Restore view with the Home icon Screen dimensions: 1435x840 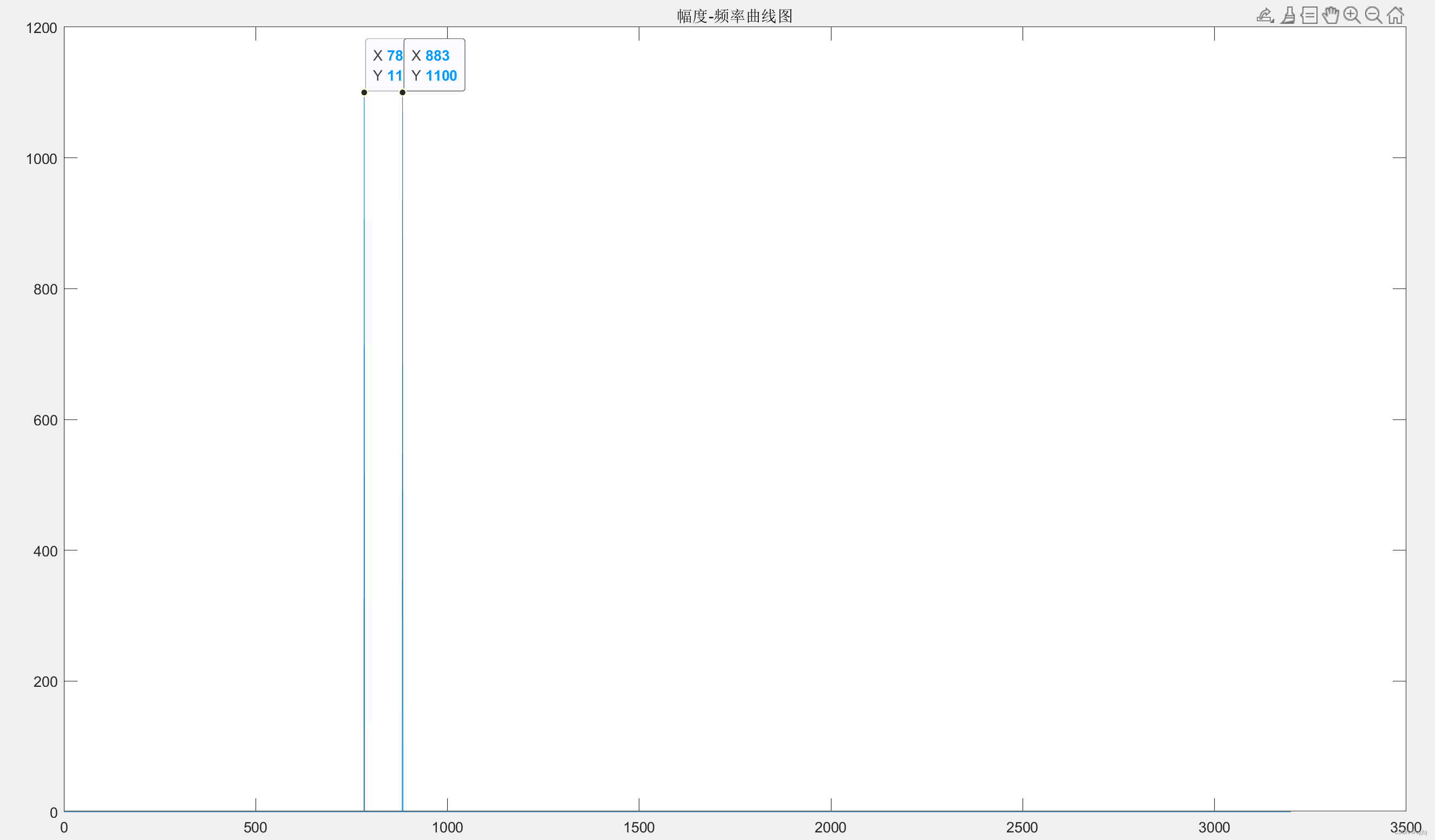(x=1395, y=15)
